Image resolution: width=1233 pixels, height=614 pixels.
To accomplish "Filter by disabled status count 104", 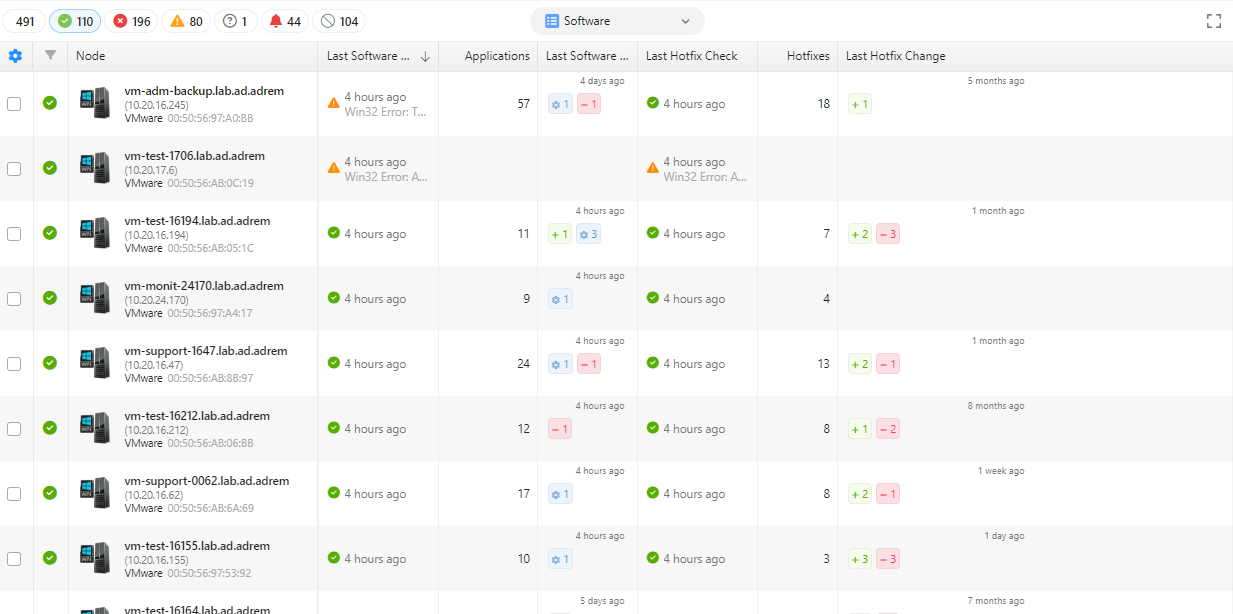I will tap(339, 21).
